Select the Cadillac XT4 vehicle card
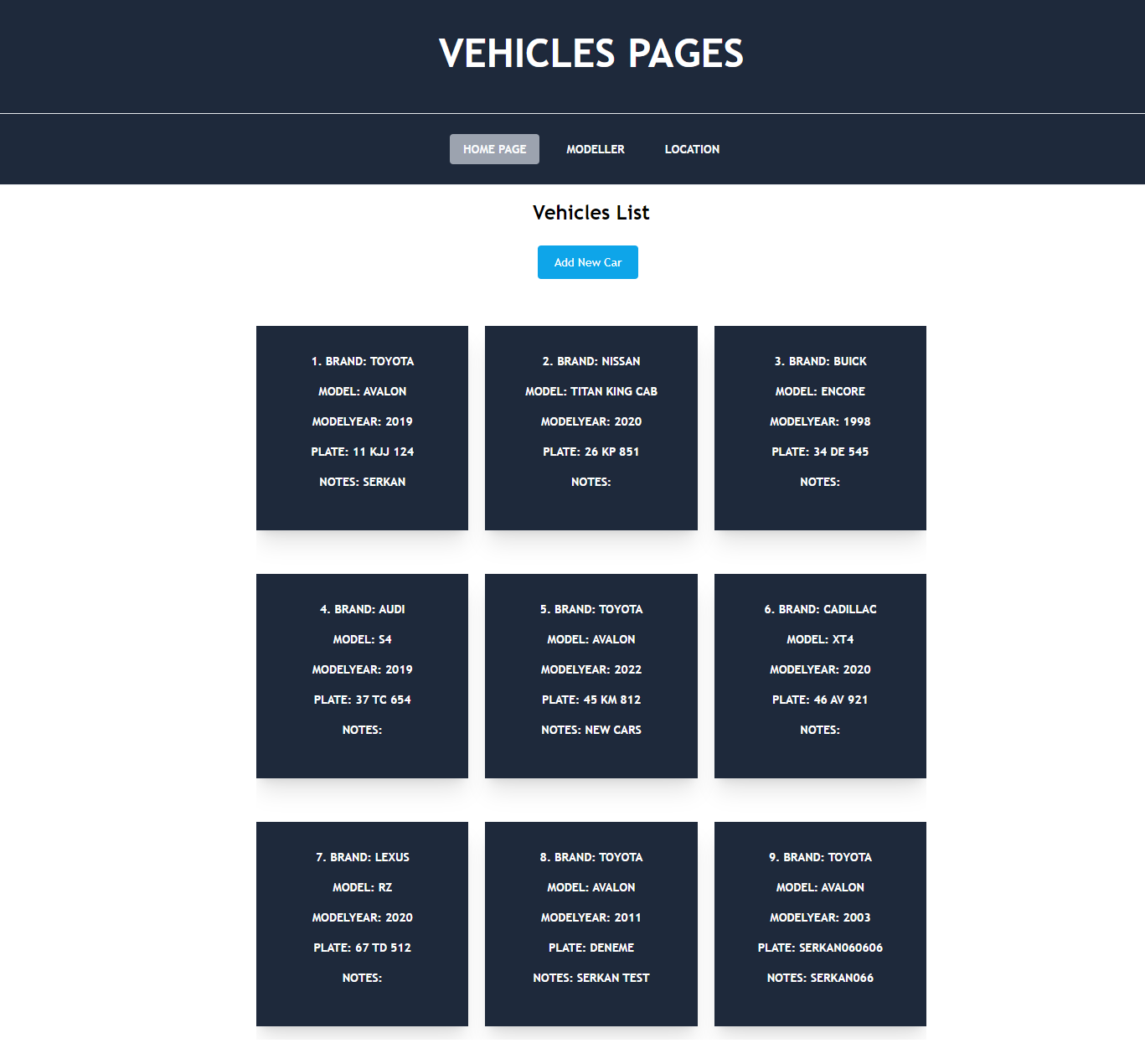 (820, 675)
